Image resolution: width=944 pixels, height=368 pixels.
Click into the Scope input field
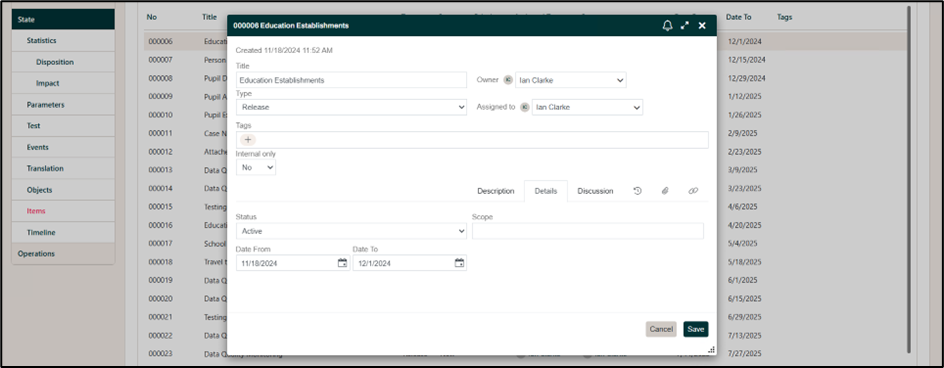point(588,231)
